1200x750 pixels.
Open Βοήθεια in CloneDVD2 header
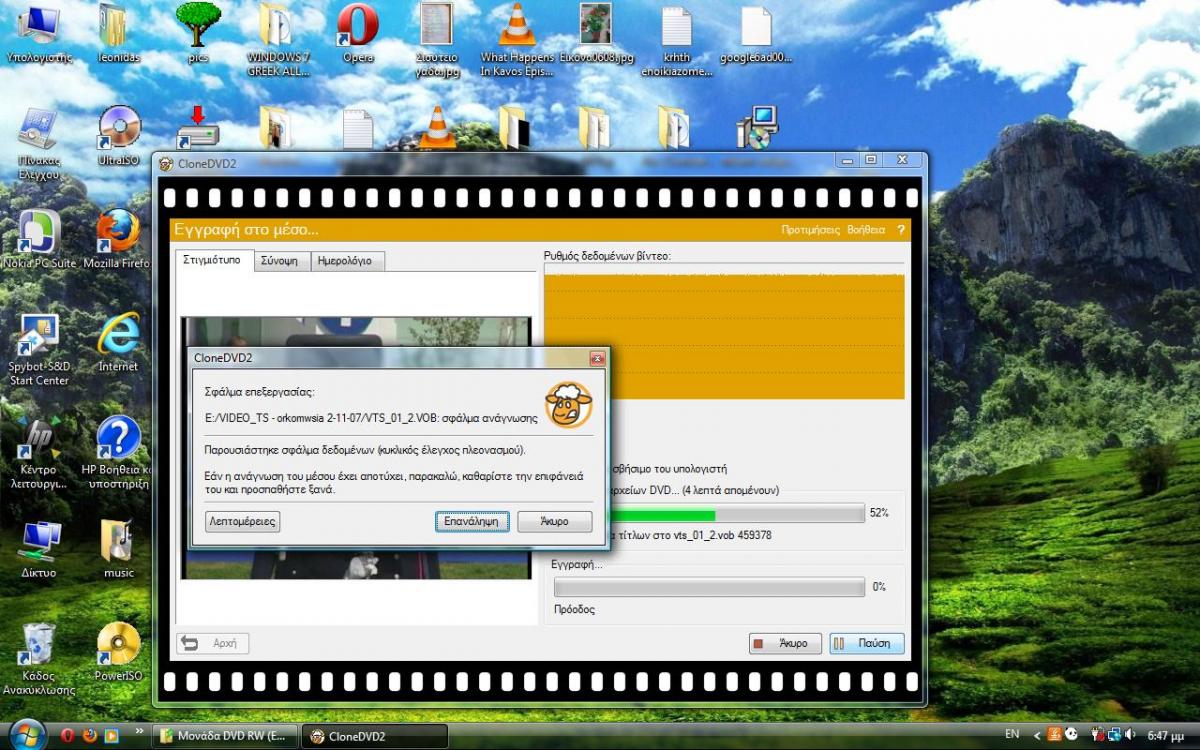pyautogui.click(x=866, y=230)
